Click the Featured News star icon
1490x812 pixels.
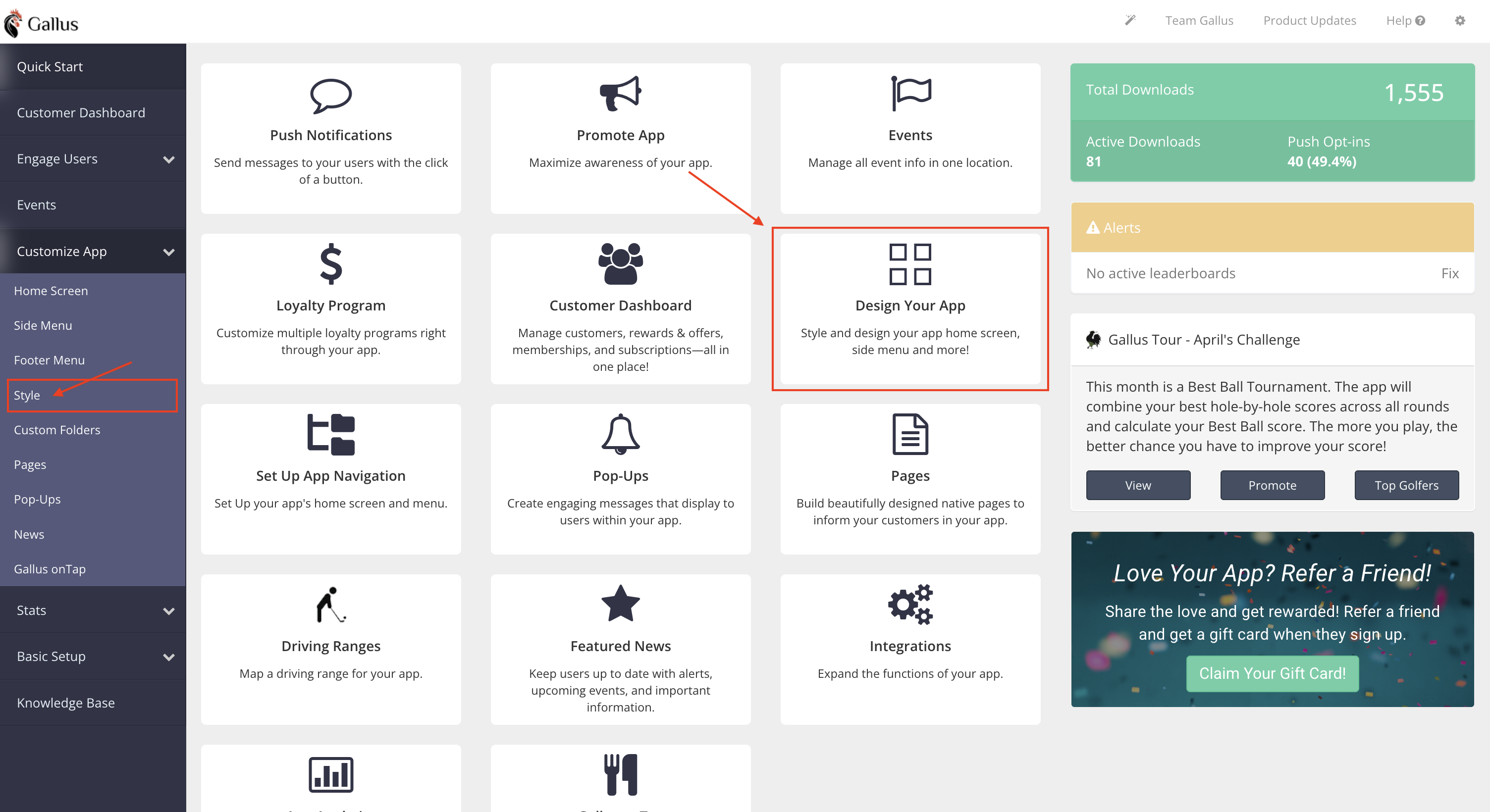click(620, 603)
